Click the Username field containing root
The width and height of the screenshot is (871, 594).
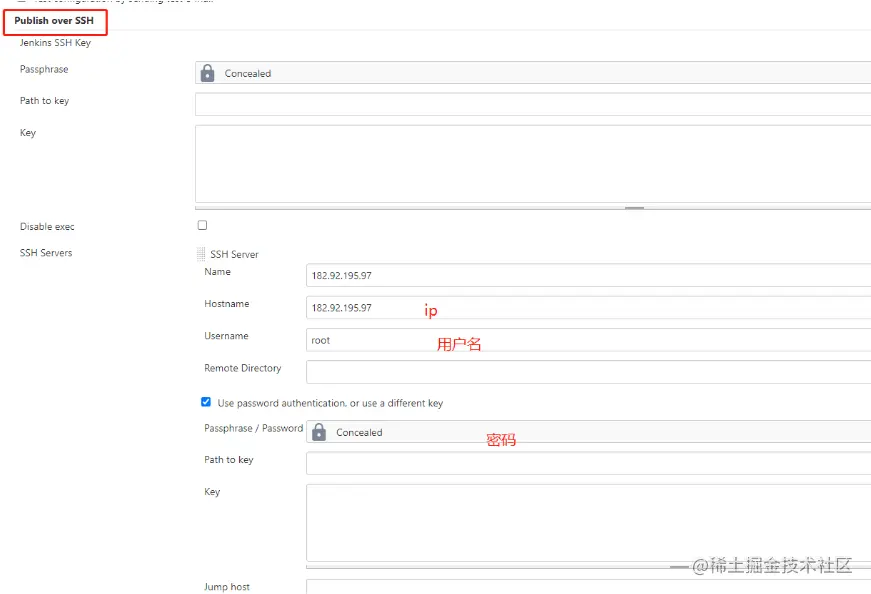pyautogui.click(x=588, y=340)
